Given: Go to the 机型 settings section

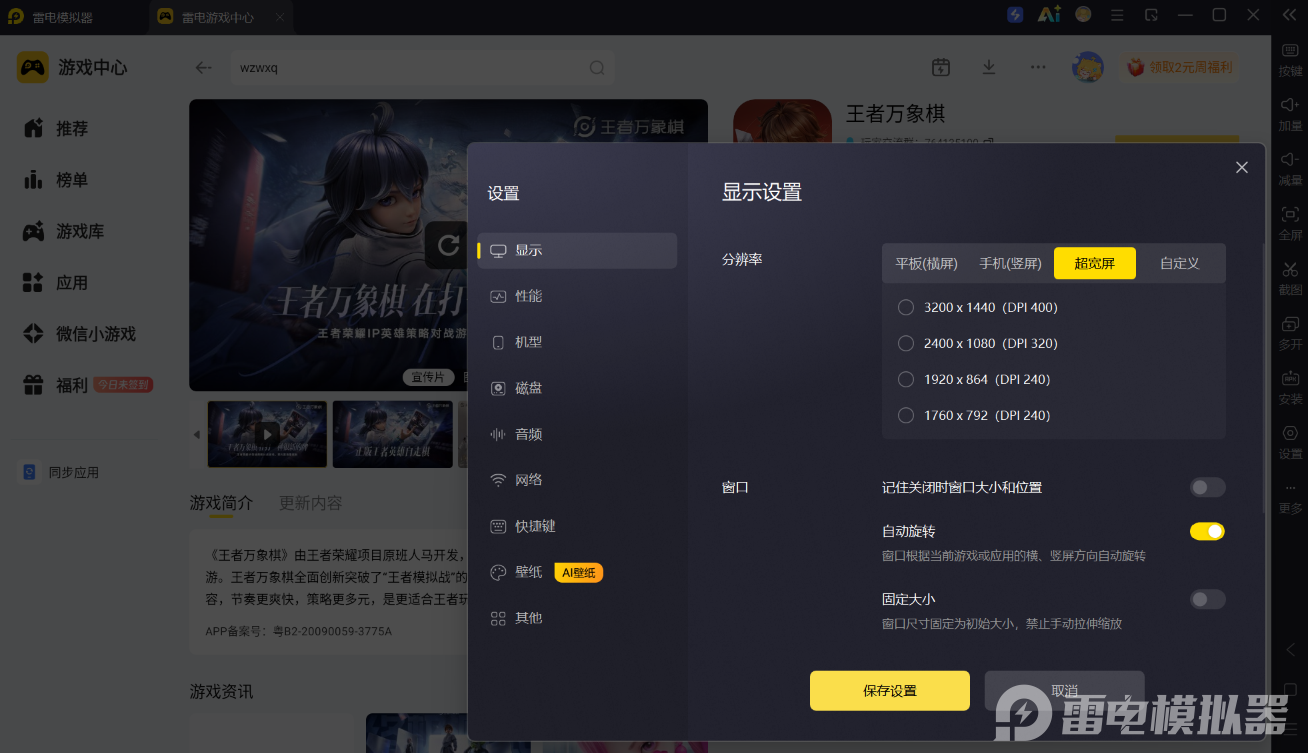Looking at the screenshot, I should click(578, 342).
